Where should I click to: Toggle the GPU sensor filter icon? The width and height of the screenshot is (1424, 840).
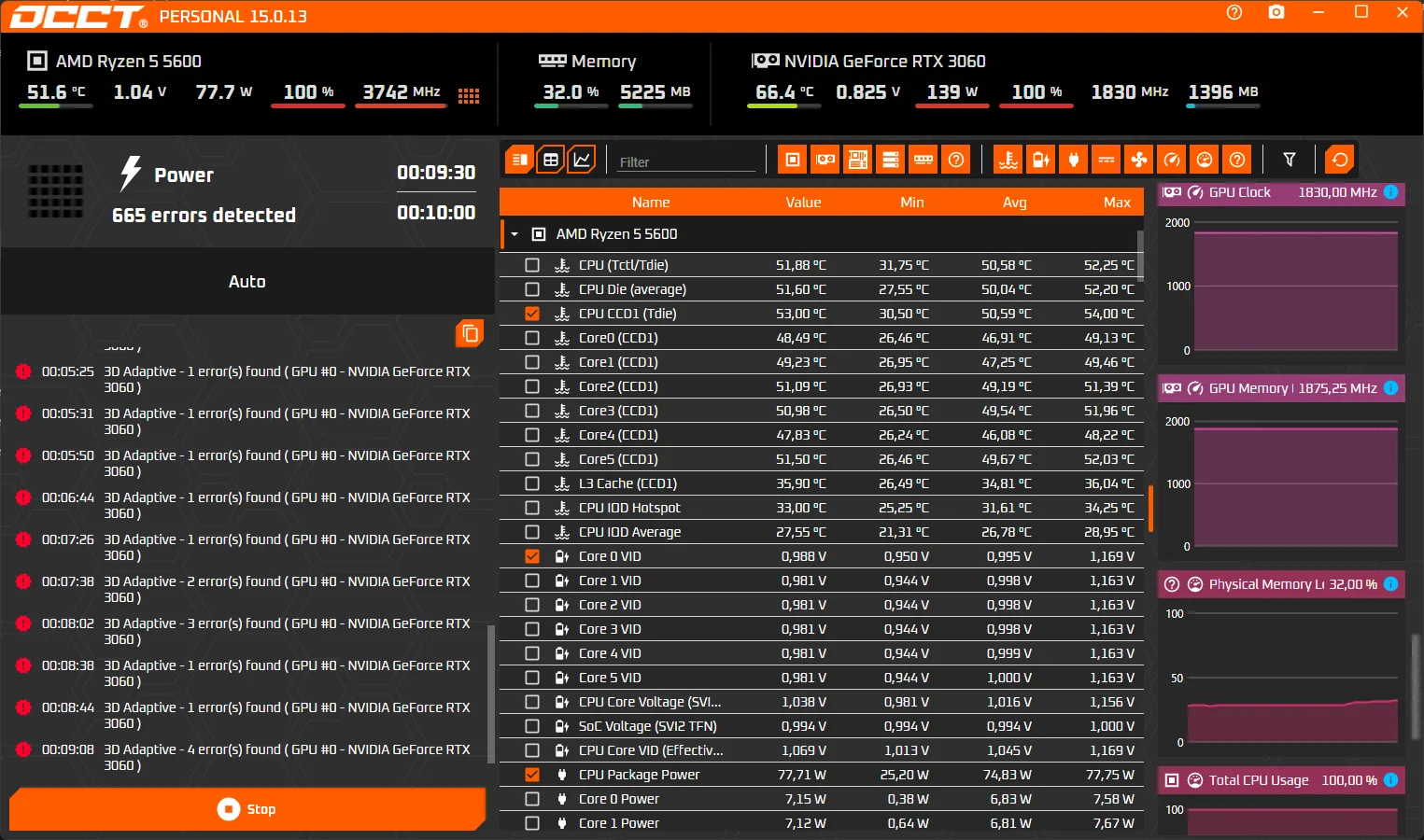pyautogui.click(x=825, y=160)
